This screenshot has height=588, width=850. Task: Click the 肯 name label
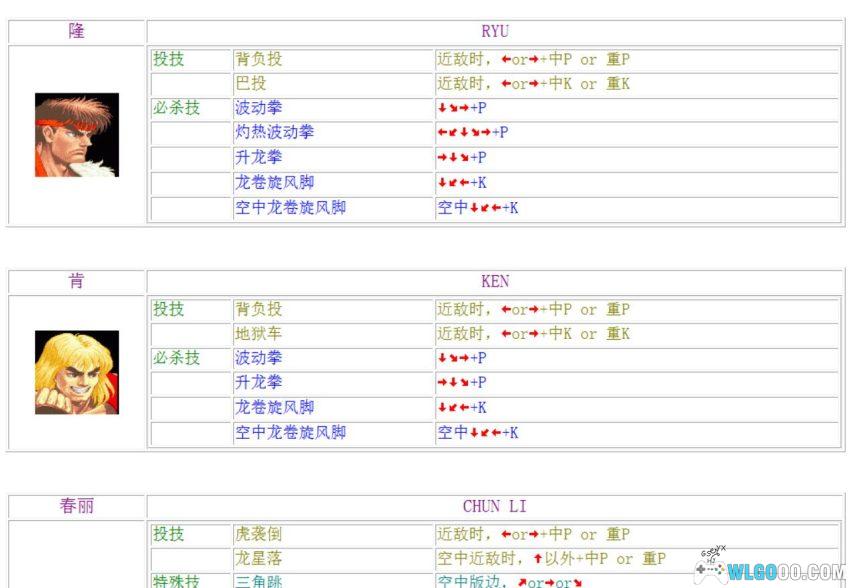pos(75,281)
